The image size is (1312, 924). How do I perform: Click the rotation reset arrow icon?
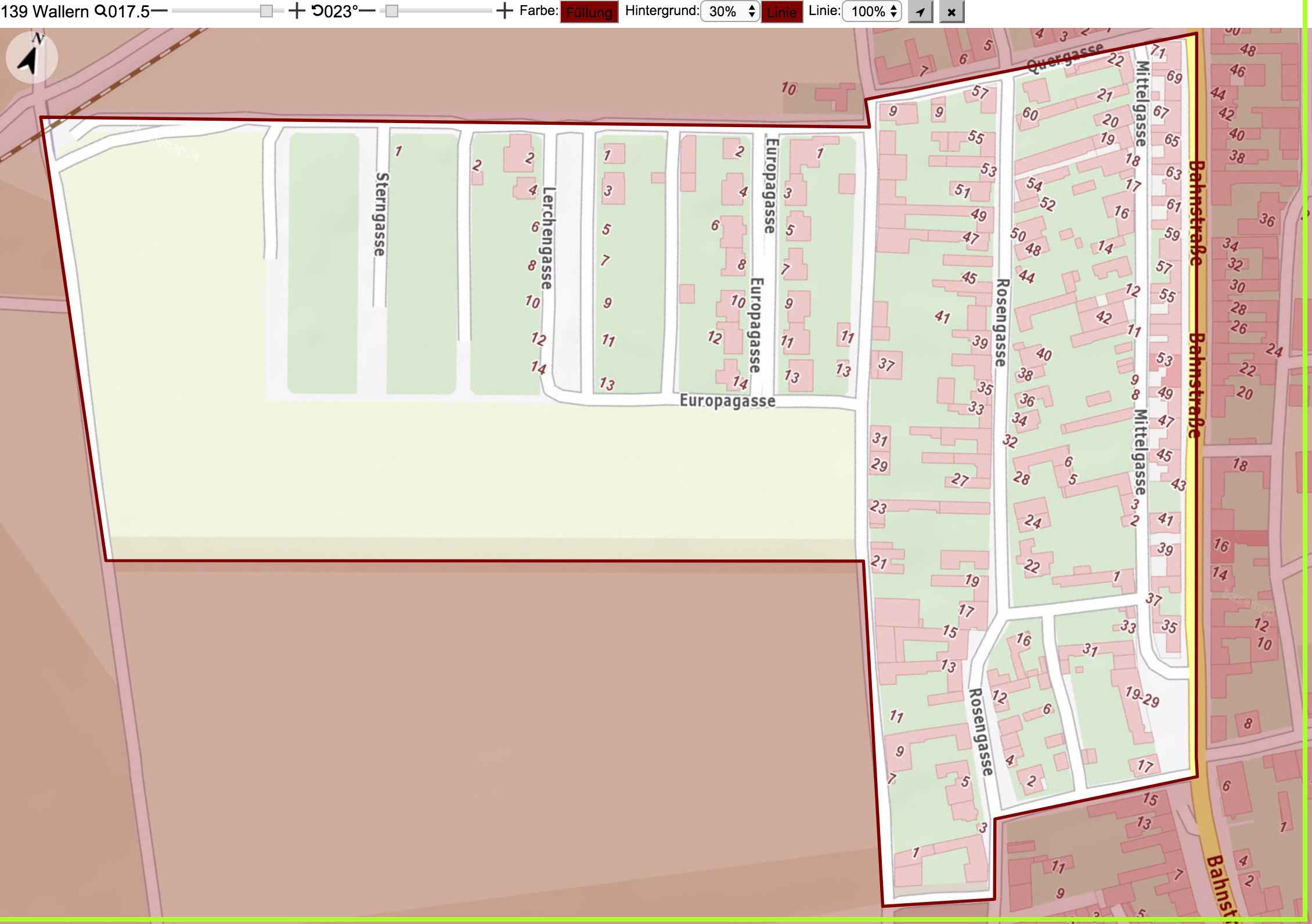318,11
